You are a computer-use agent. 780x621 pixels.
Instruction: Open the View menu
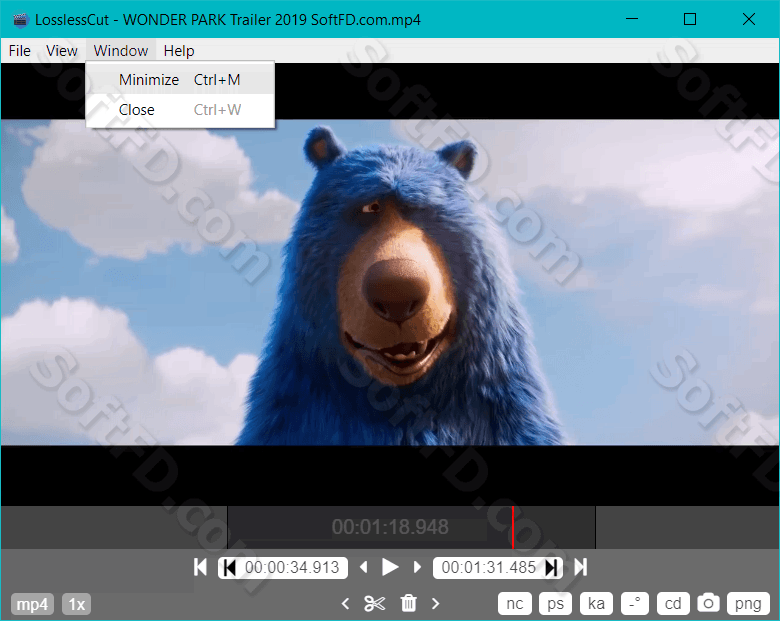click(x=62, y=51)
